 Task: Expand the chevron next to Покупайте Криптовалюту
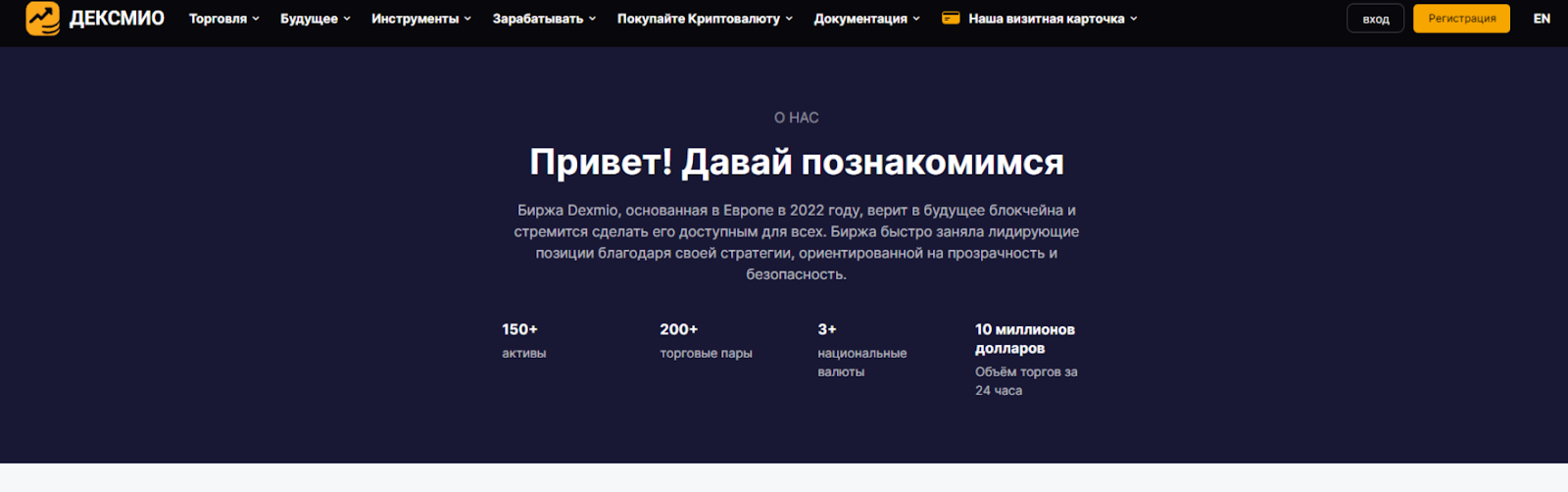click(x=789, y=19)
